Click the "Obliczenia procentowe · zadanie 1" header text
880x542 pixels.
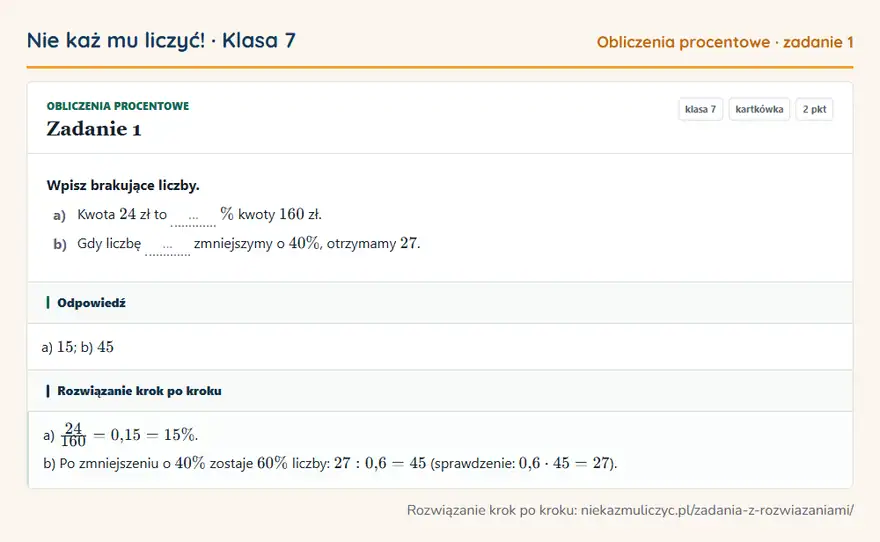click(725, 42)
